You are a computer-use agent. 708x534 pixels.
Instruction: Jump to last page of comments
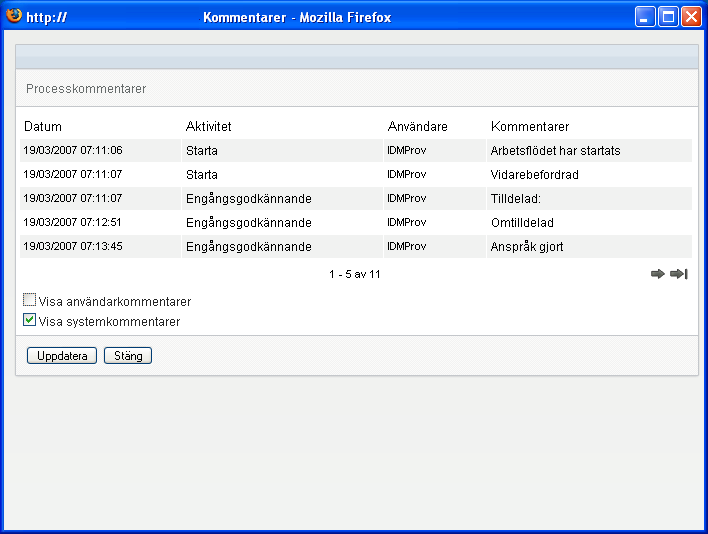tap(678, 274)
